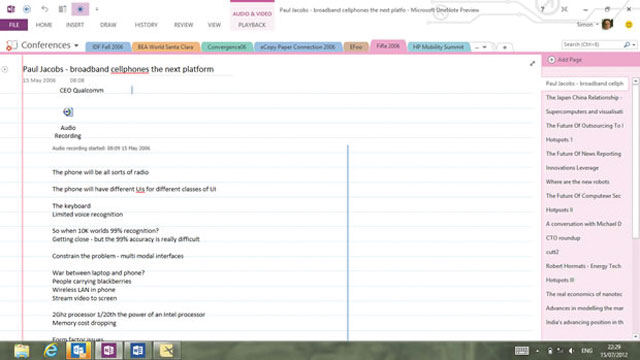The height and width of the screenshot is (360, 640).
Task: Click the smiley feedback icon
Action: 629,24
